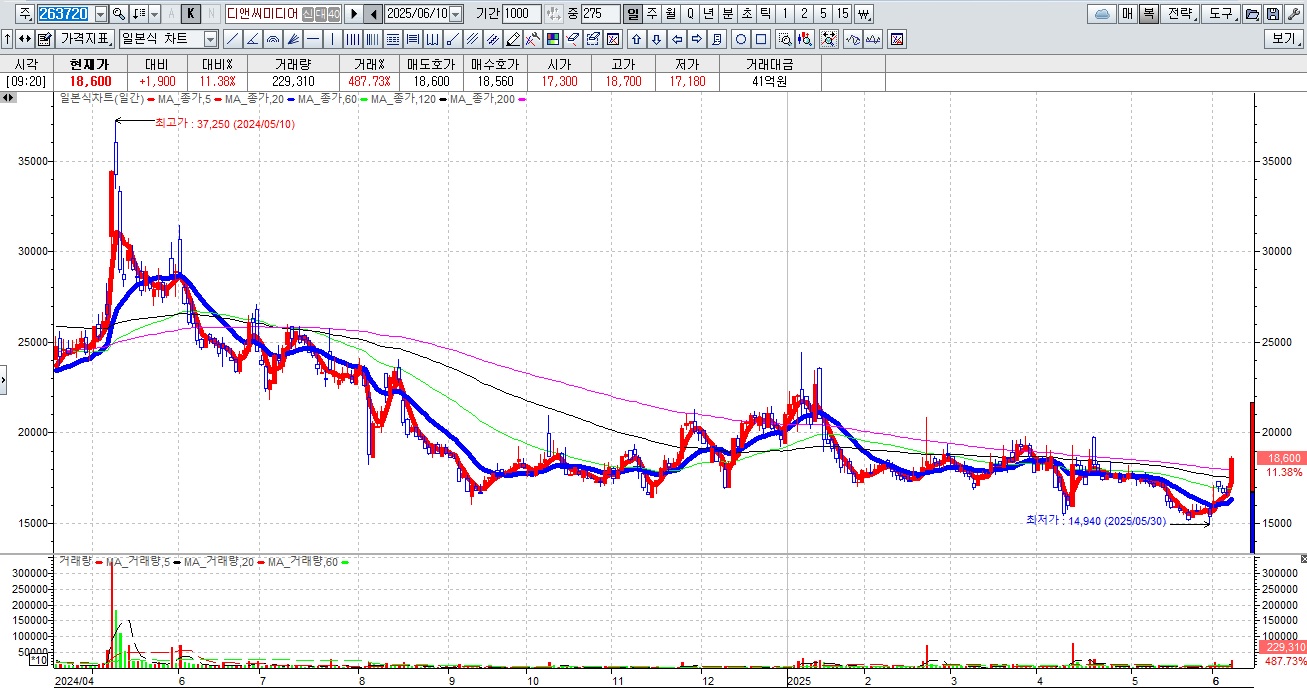Click the chart edit notepad icon
Viewport: 1307px width, 688px height.
(x=45, y=39)
